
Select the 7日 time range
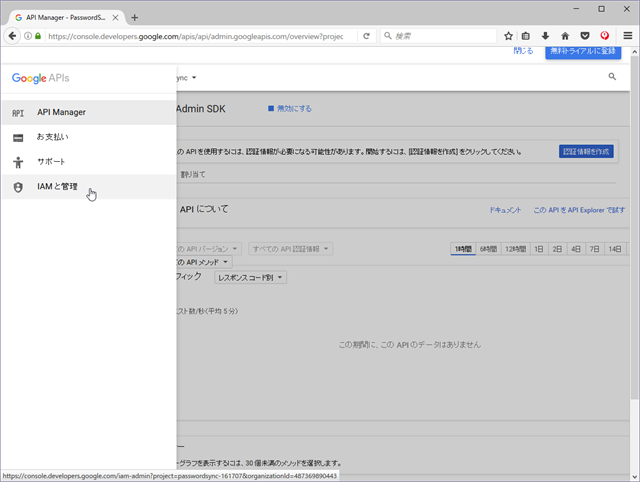click(595, 249)
